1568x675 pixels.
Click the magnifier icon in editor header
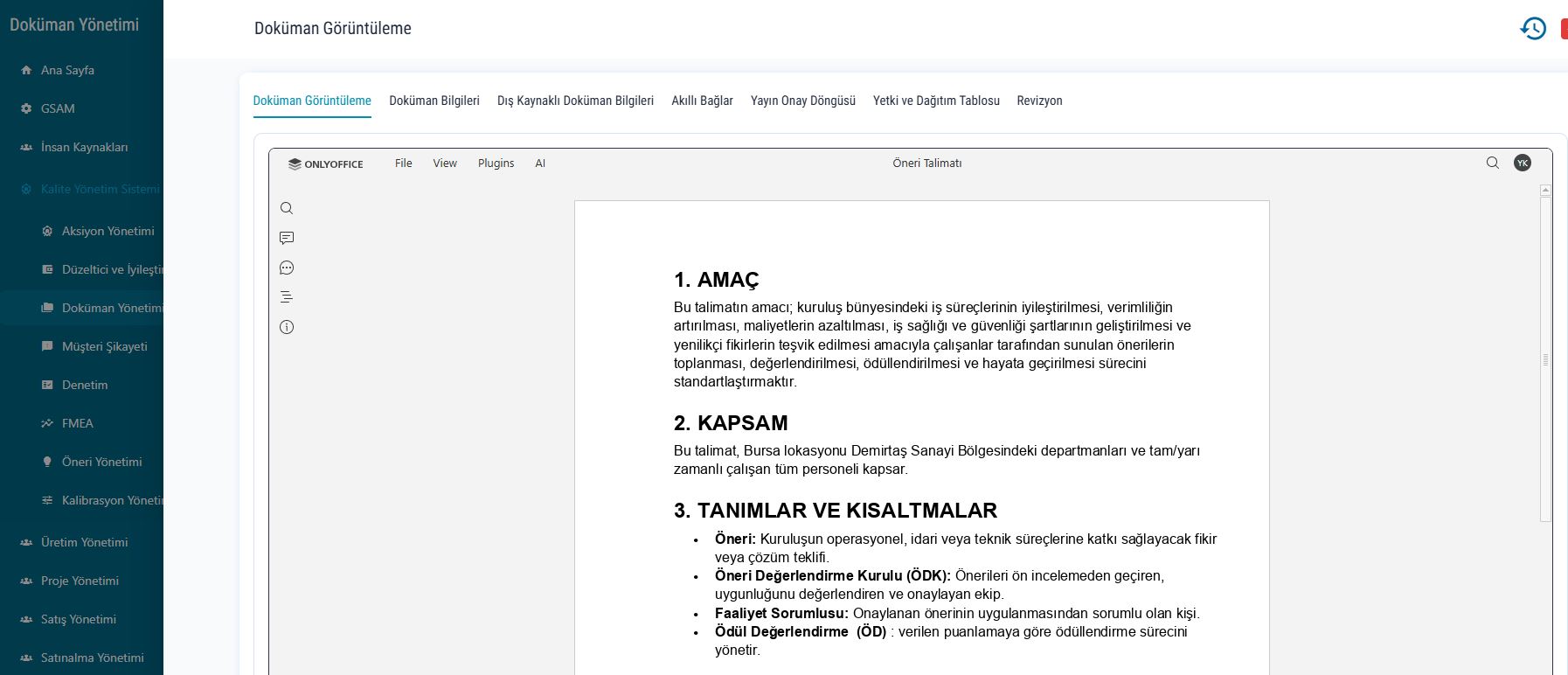pyautogui.click(x=1493, y=163)
